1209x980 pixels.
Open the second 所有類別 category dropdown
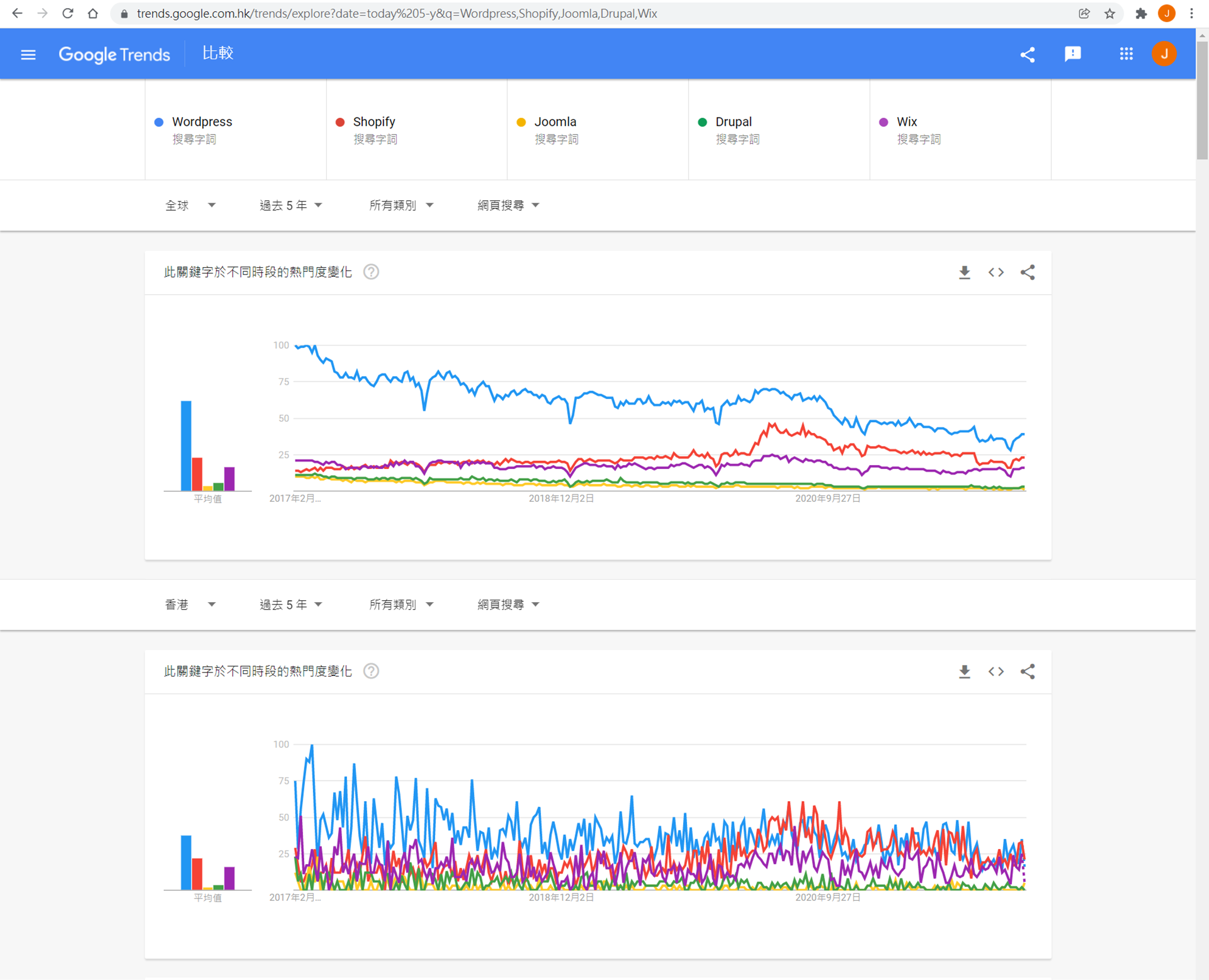point(401,605)
